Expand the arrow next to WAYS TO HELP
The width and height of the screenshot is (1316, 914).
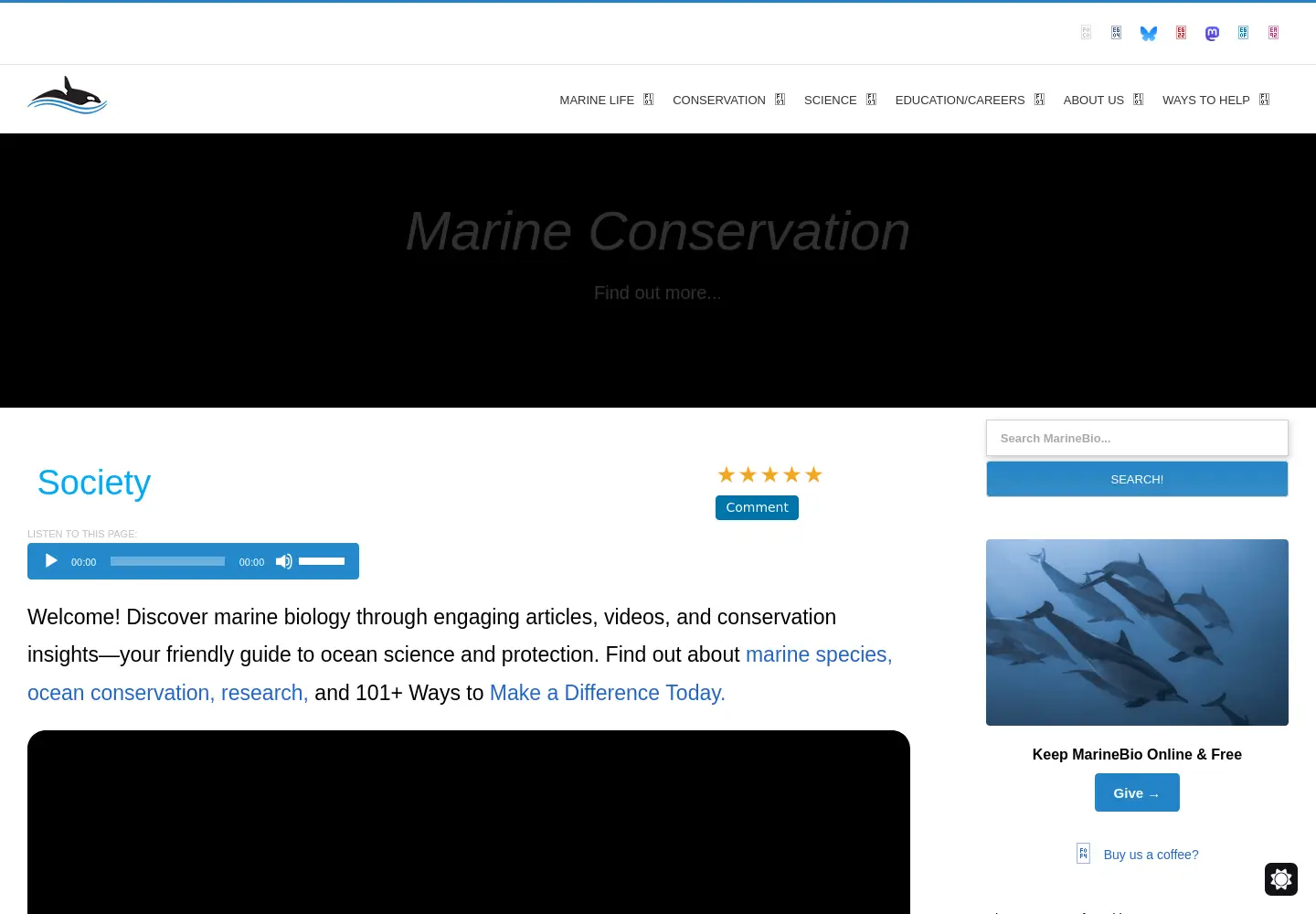click(1264, 100)
